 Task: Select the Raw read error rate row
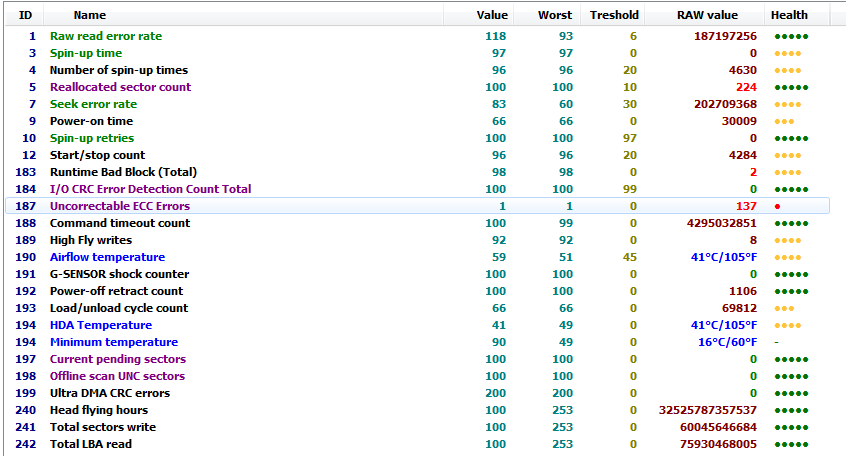[x=417, y=36]
